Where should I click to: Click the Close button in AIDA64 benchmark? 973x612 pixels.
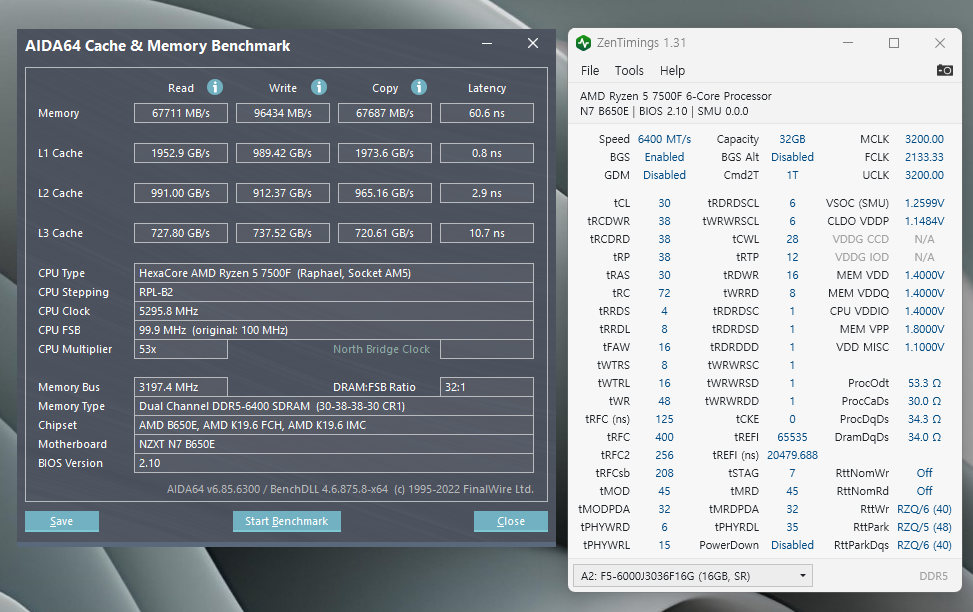point(511,521)
